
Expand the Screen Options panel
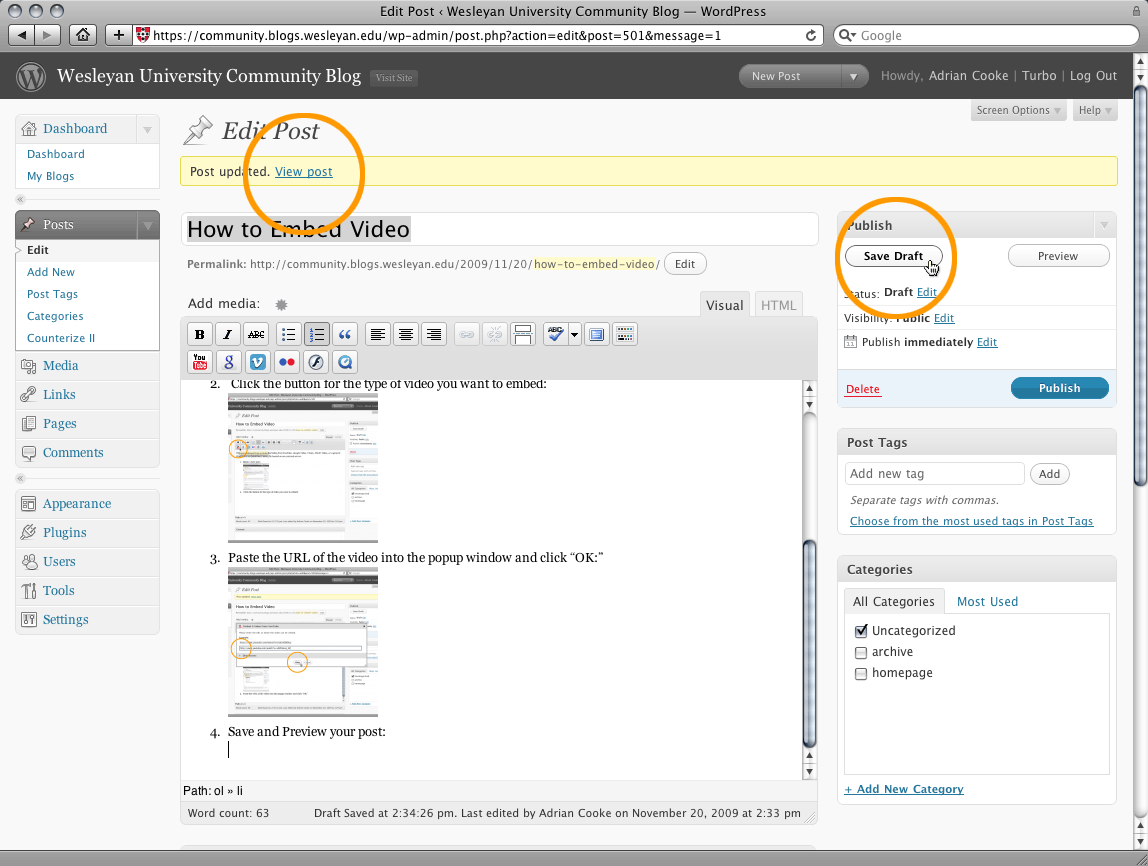pyautogui.click(x=1018, y=110)
